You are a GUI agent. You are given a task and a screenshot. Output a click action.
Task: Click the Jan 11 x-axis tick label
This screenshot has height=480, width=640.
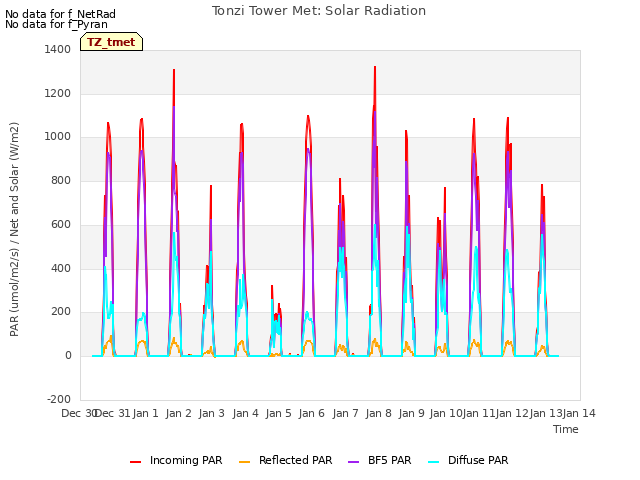[479, 413]
